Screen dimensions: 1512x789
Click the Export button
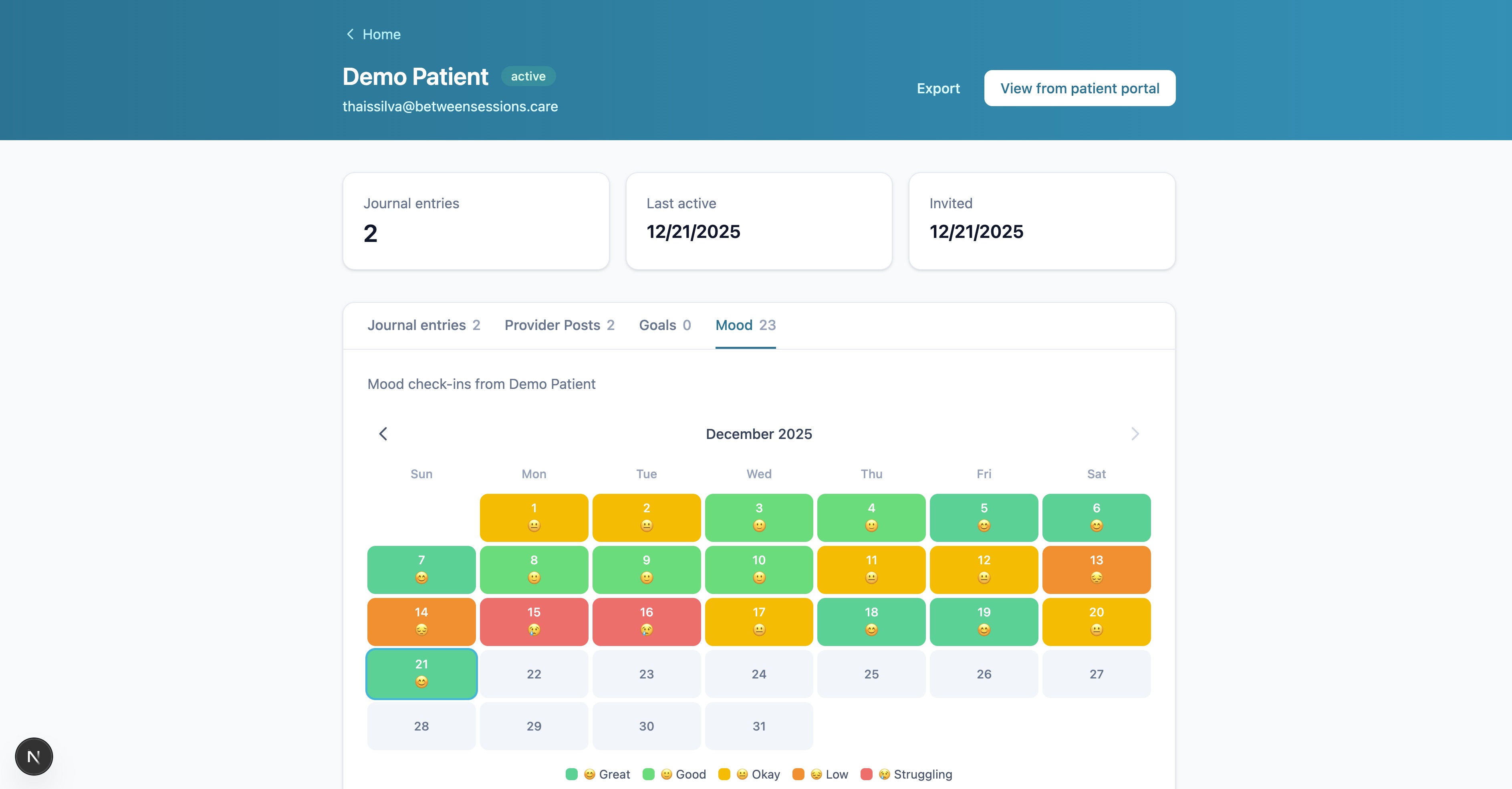[x=938, y=89]
